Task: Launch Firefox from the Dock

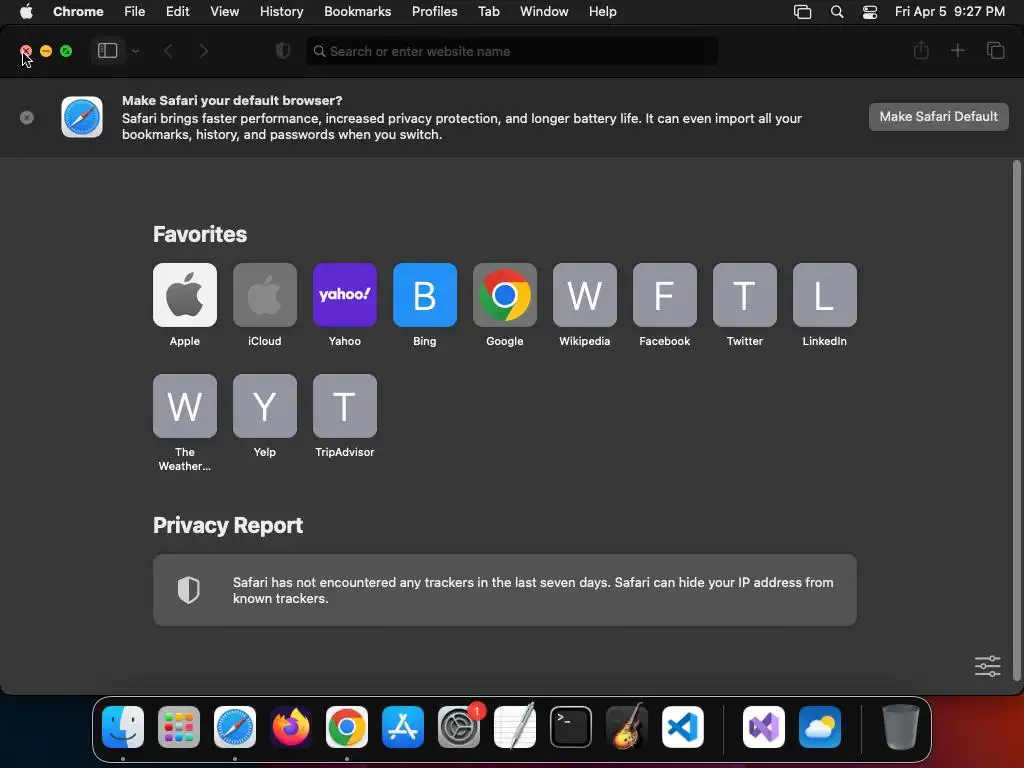Action: (x=291, y=727)
